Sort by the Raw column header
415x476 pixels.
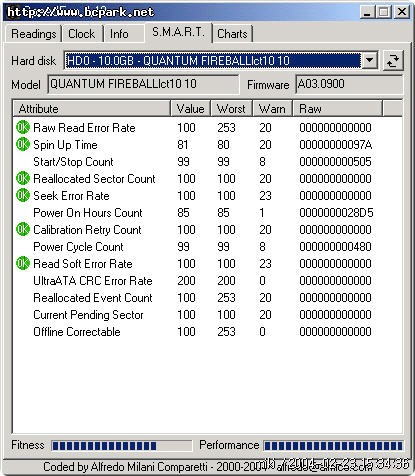pyautogui.click(x=337, y=109)
